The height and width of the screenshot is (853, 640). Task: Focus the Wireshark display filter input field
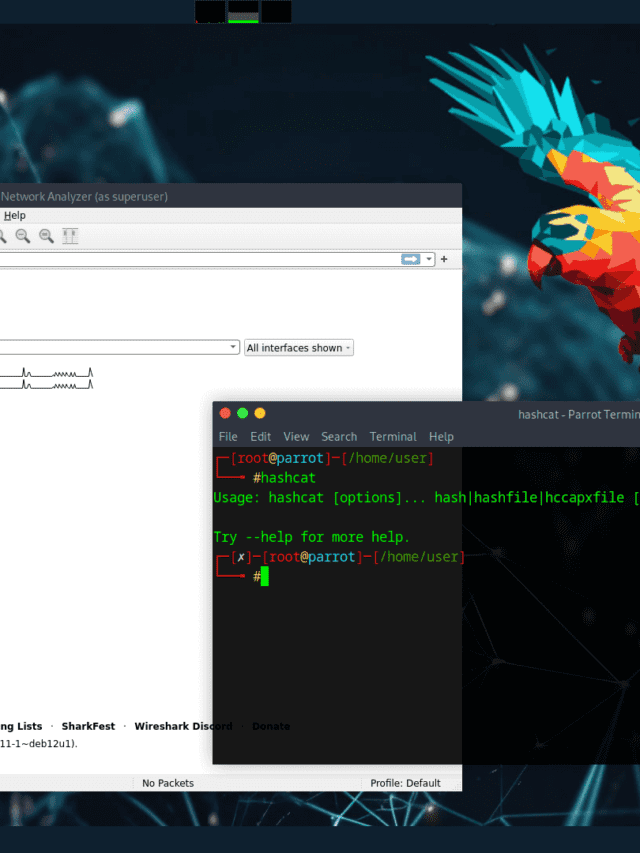[199, 259]
